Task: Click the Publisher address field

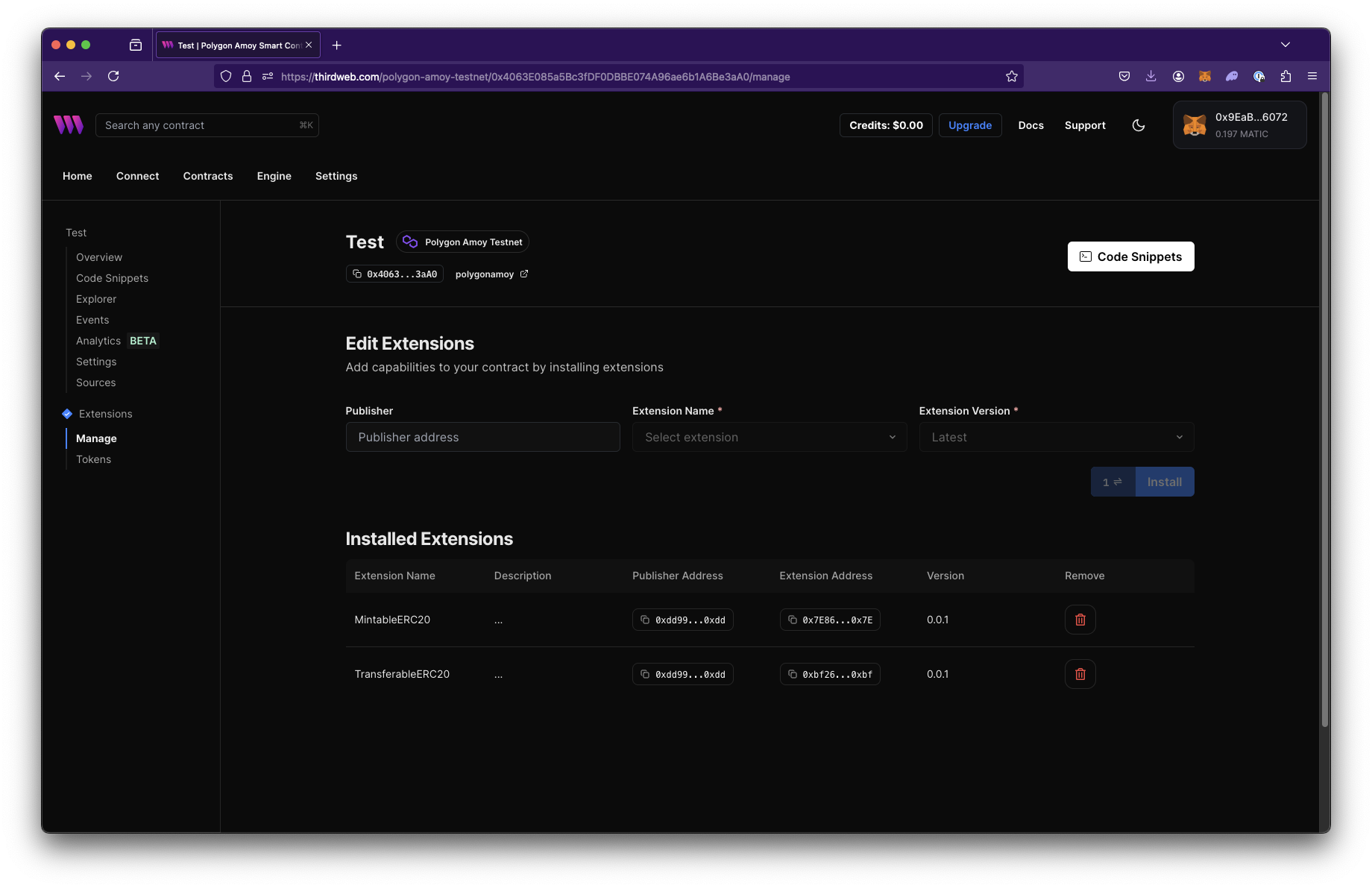Action: pyautogui.click(x=483, y=437)
